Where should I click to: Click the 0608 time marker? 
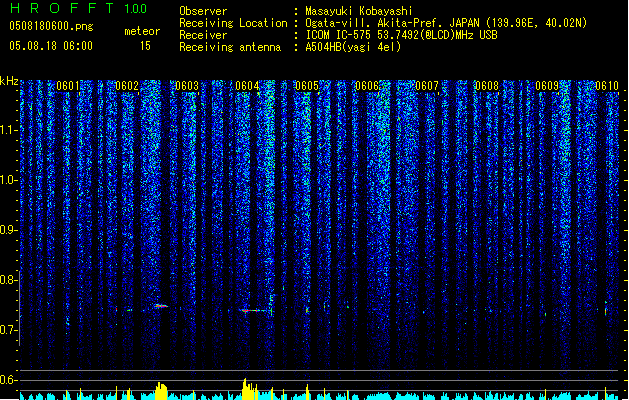[487, 86]
